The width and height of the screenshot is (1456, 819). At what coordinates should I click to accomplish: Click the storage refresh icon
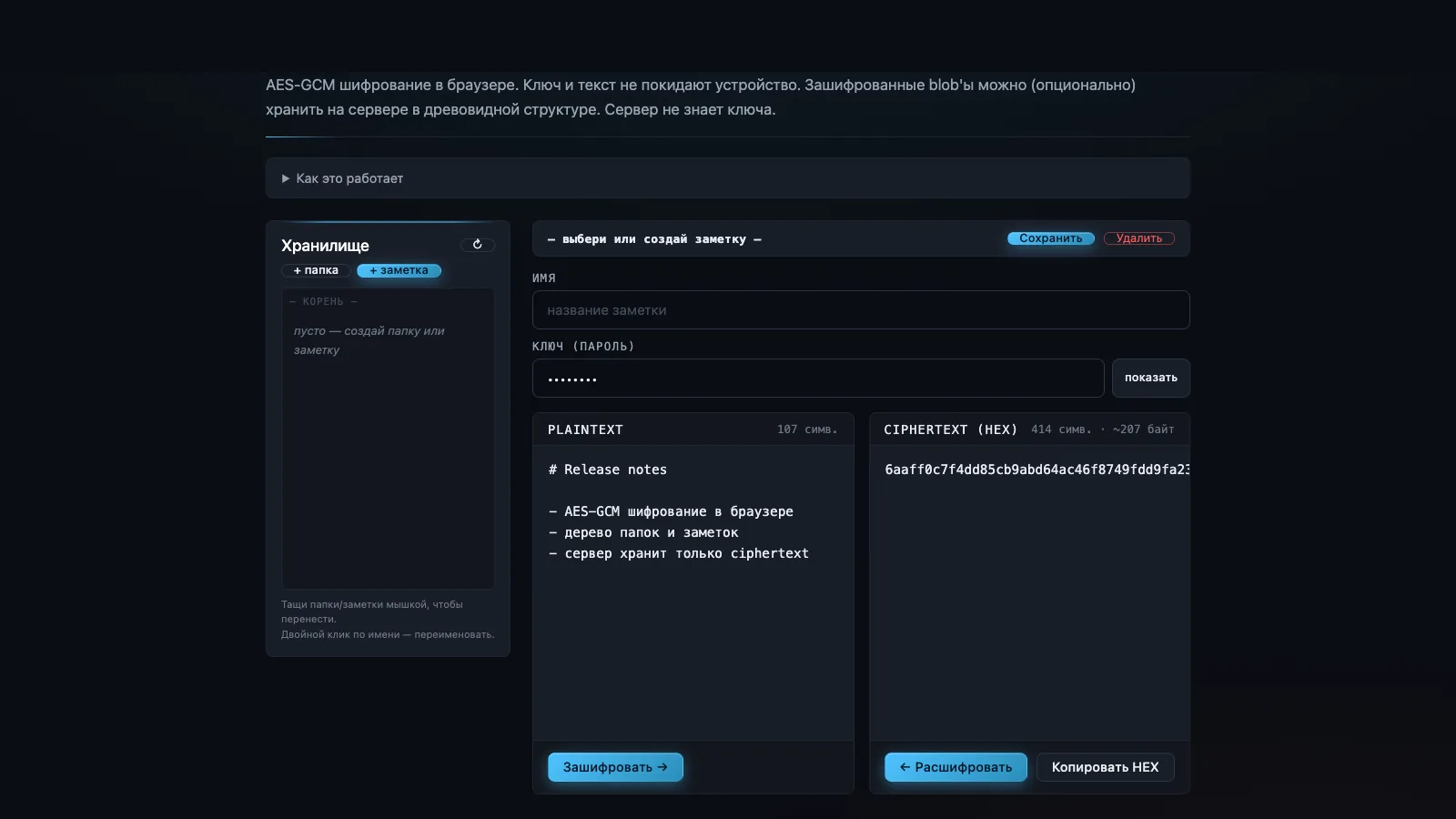click(477, 245)
